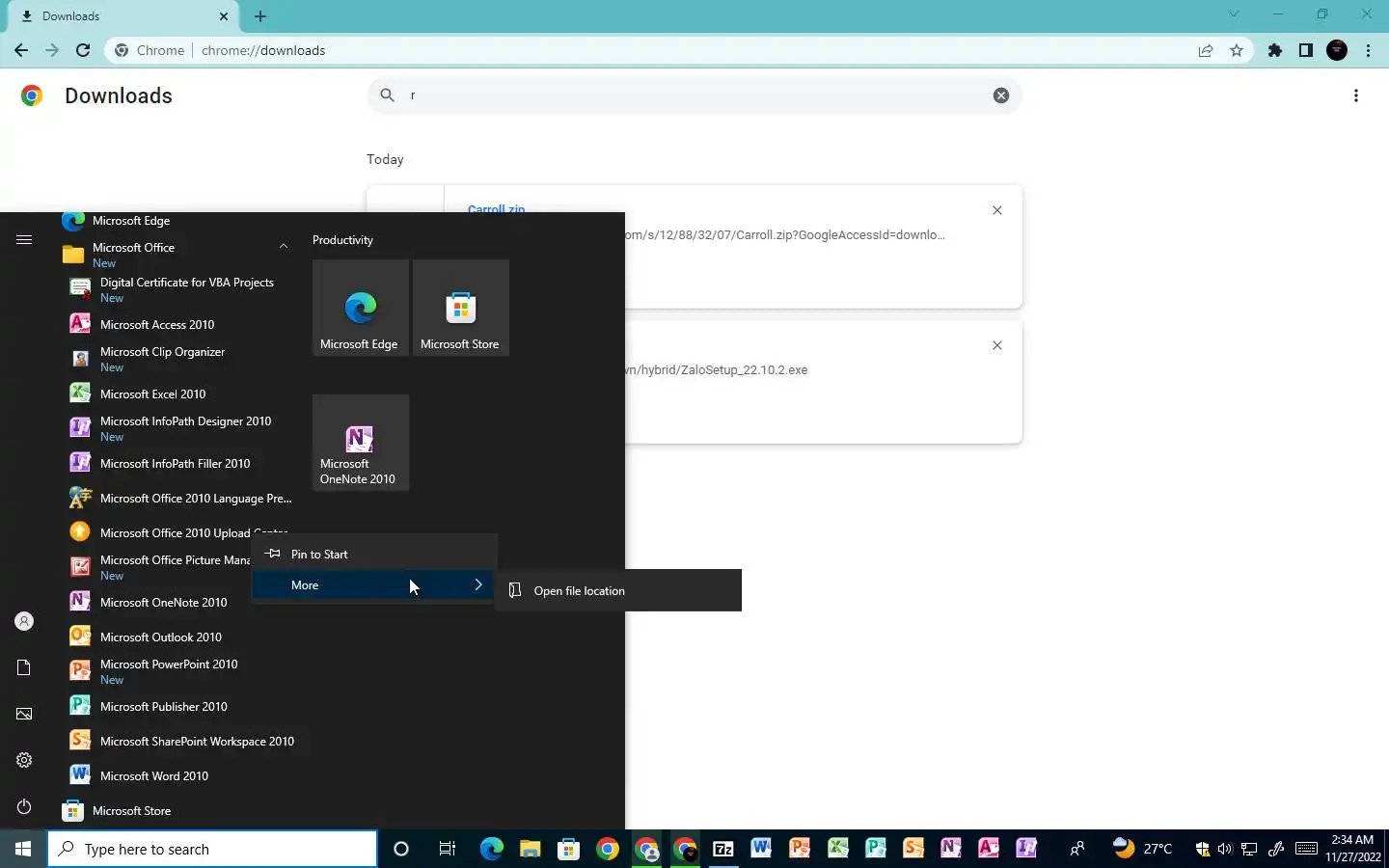Open Chrome profile avatar
The width and height of the screenshot is (1389, 868).
1337,50
